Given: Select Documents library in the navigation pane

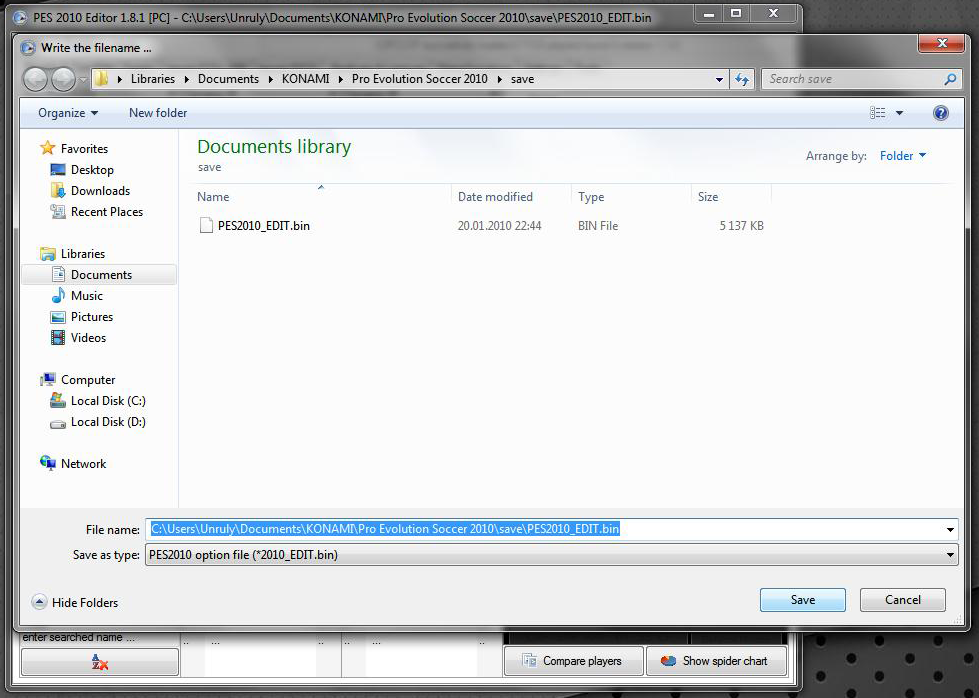Looking at the screenshot, I should click(x=101, y=275).
